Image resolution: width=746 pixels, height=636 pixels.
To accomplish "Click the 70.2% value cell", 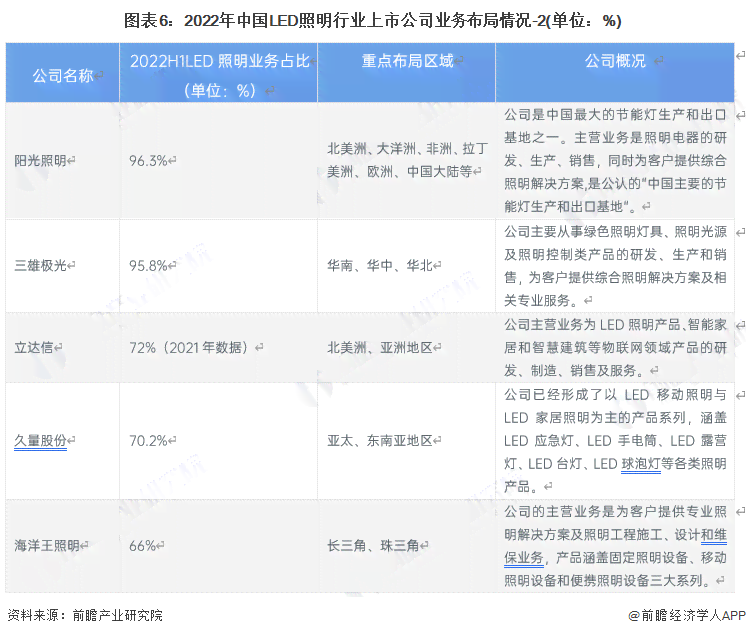I will tap(148, 441).
